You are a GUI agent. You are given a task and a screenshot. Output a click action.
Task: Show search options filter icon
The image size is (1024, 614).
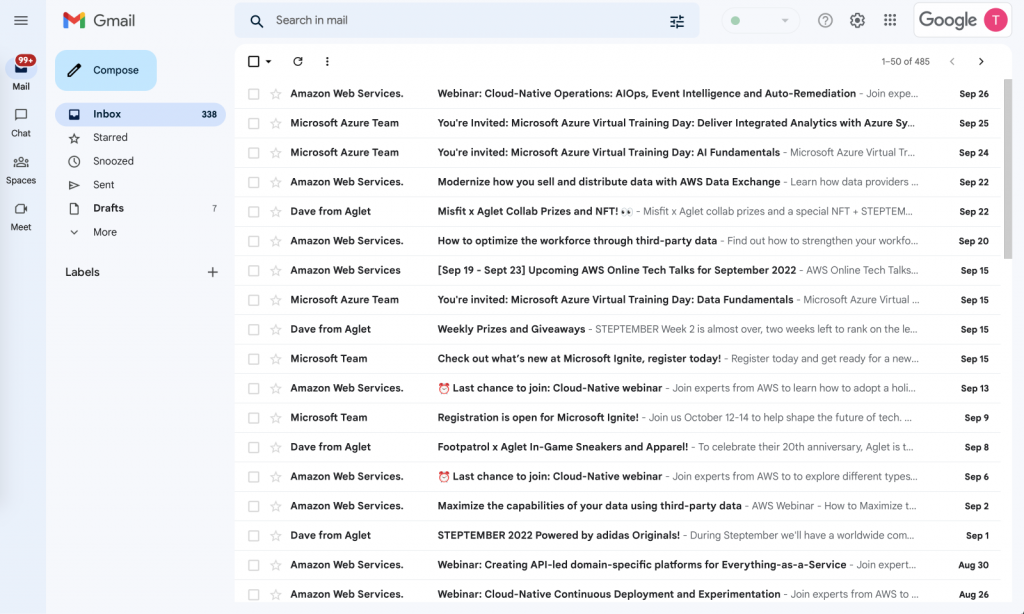[x=677, y=22]
